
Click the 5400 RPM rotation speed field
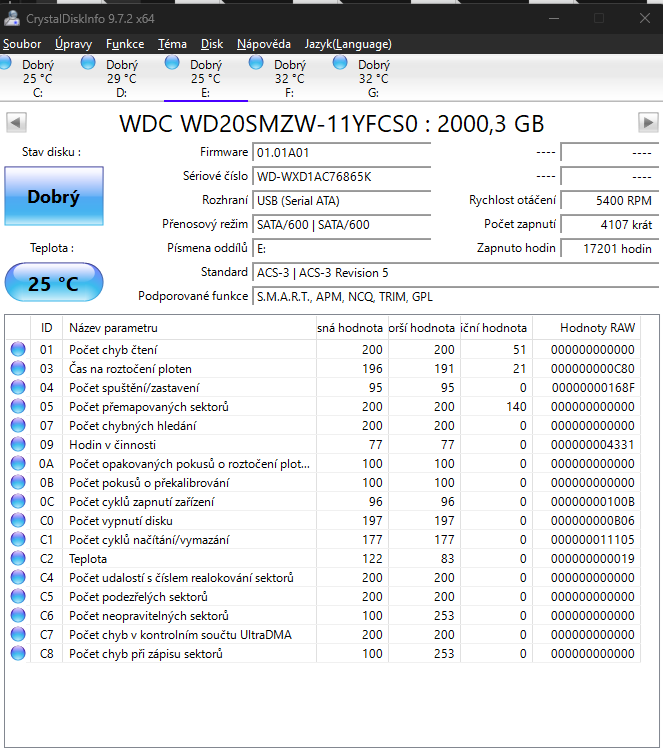point(609,200)
